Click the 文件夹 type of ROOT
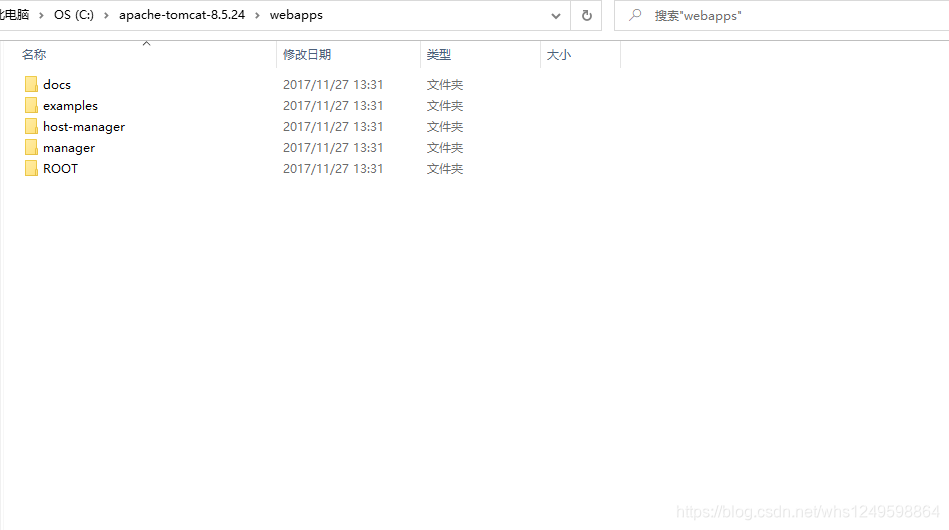Image resolution: width=949 pixels, height=530 pixels. (x=445, y=169)
